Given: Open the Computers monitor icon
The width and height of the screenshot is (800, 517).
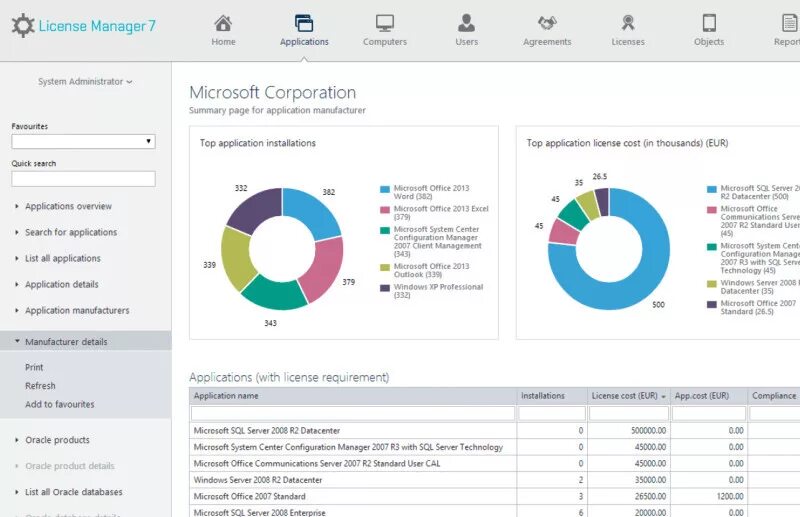Looking at the screenshot, I should click(x=385, y=23).
